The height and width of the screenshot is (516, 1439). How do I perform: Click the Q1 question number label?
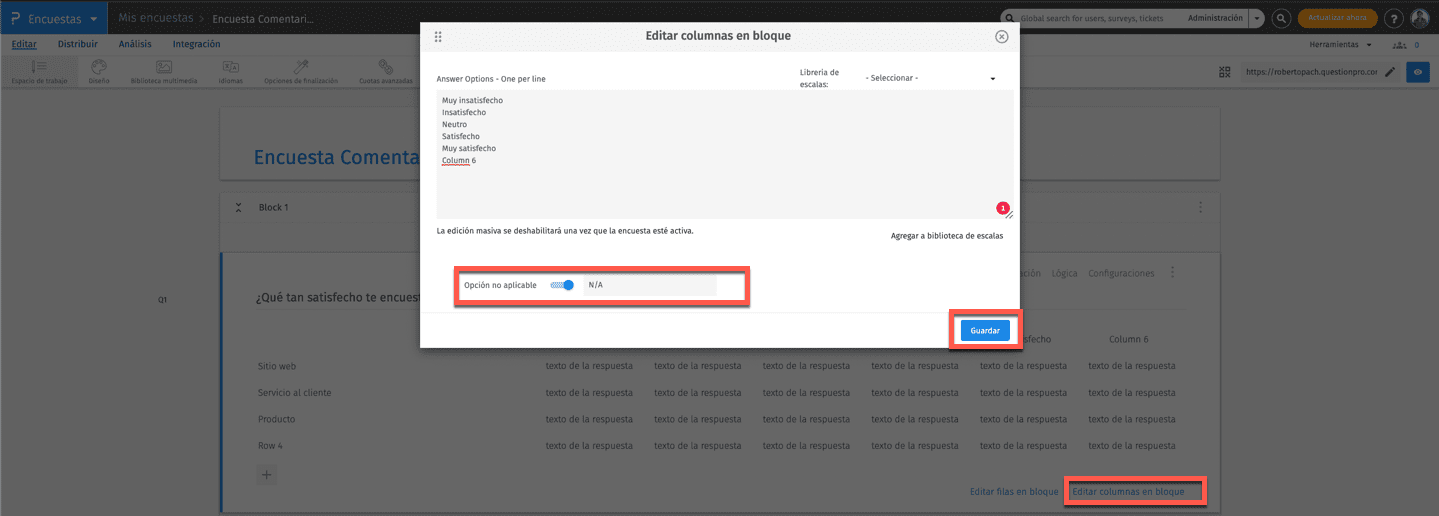point(162,299)
